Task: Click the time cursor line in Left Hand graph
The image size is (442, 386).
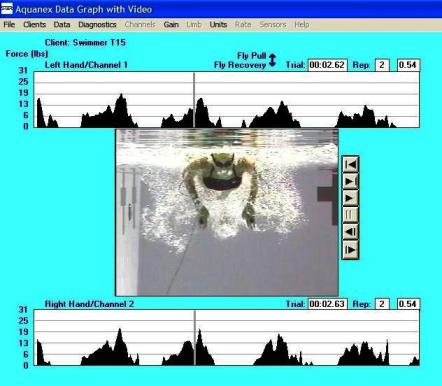Action: tap(194, 99)
